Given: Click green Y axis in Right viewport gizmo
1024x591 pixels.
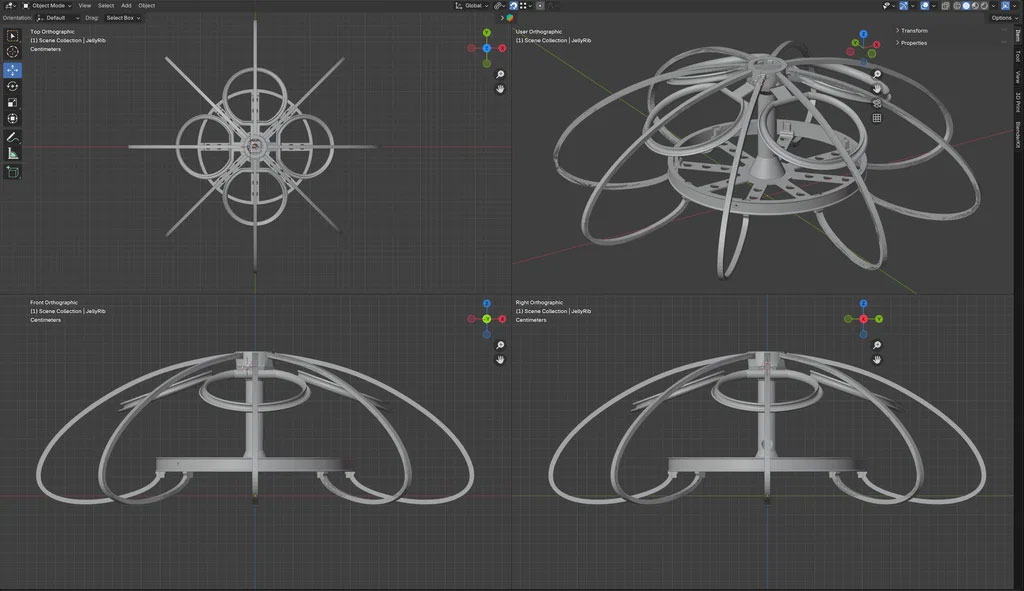Looking at the screenshot, I should 879,319.
